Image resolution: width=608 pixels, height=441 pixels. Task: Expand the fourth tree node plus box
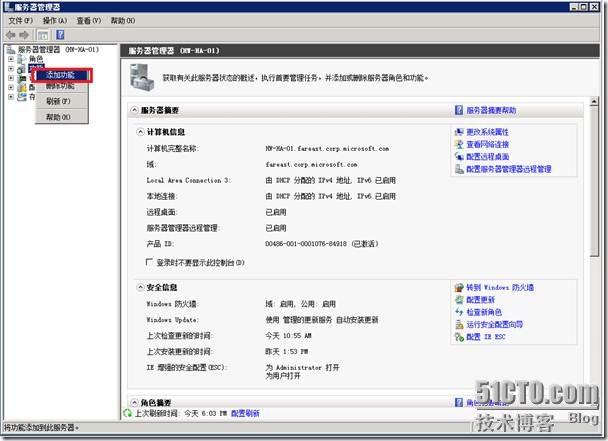(11, 87)
